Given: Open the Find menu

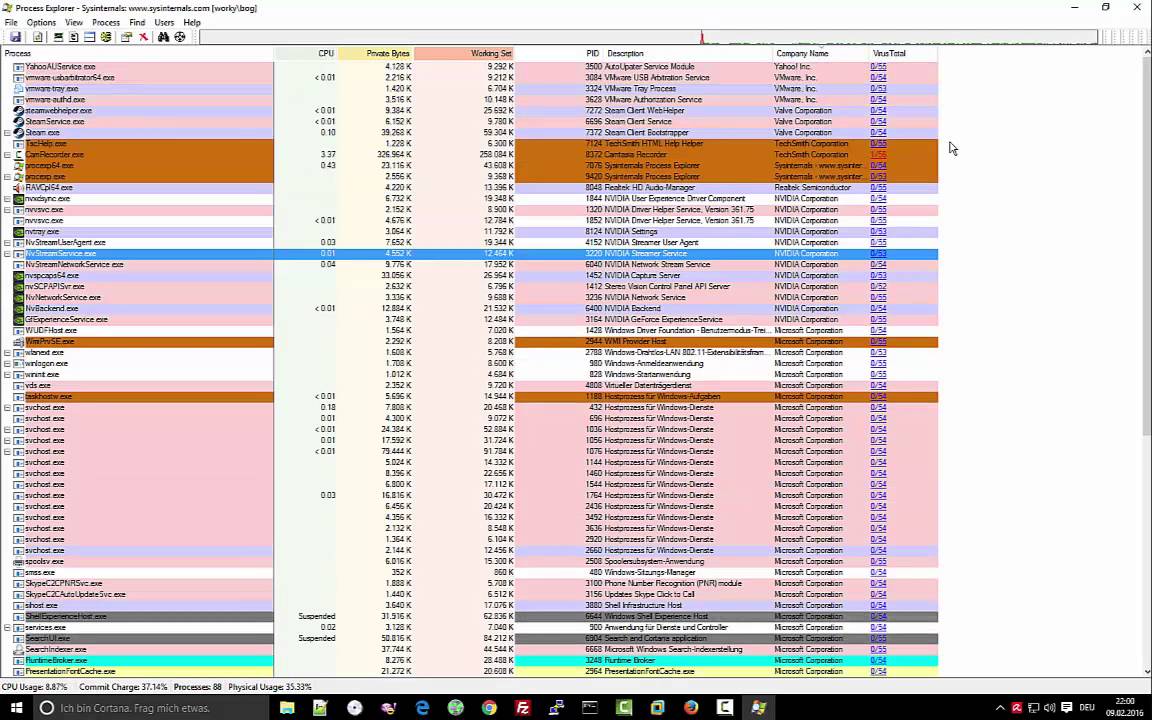Looking at the screenshot, I should [137, 23].
